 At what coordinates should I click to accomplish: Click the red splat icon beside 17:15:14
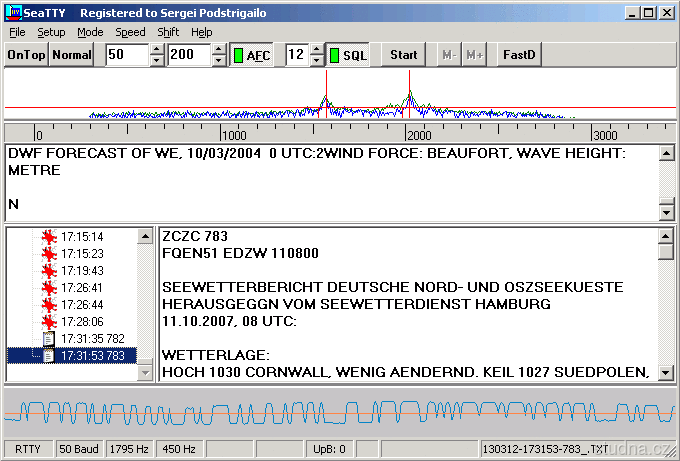tap(47, 237)
